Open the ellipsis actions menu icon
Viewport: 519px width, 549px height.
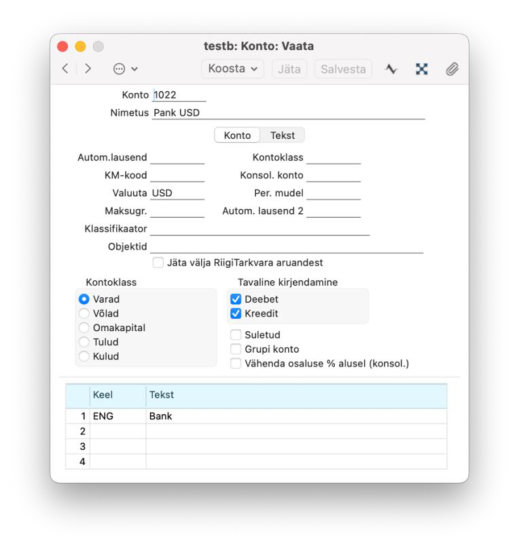point(119,69)
